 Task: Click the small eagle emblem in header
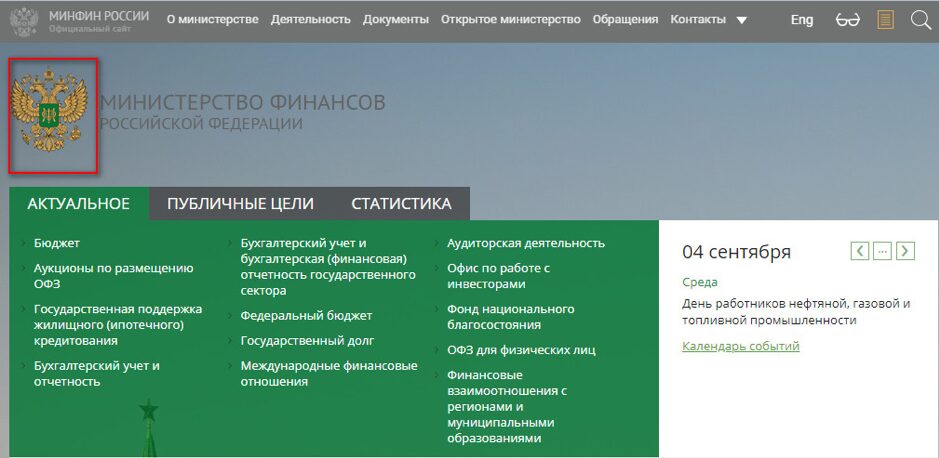click(x=25, y=22)
